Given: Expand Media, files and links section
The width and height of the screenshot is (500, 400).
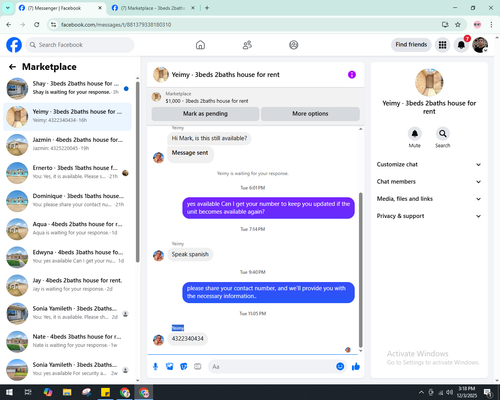Looking at the screenshot, I should tap(429, 199).
